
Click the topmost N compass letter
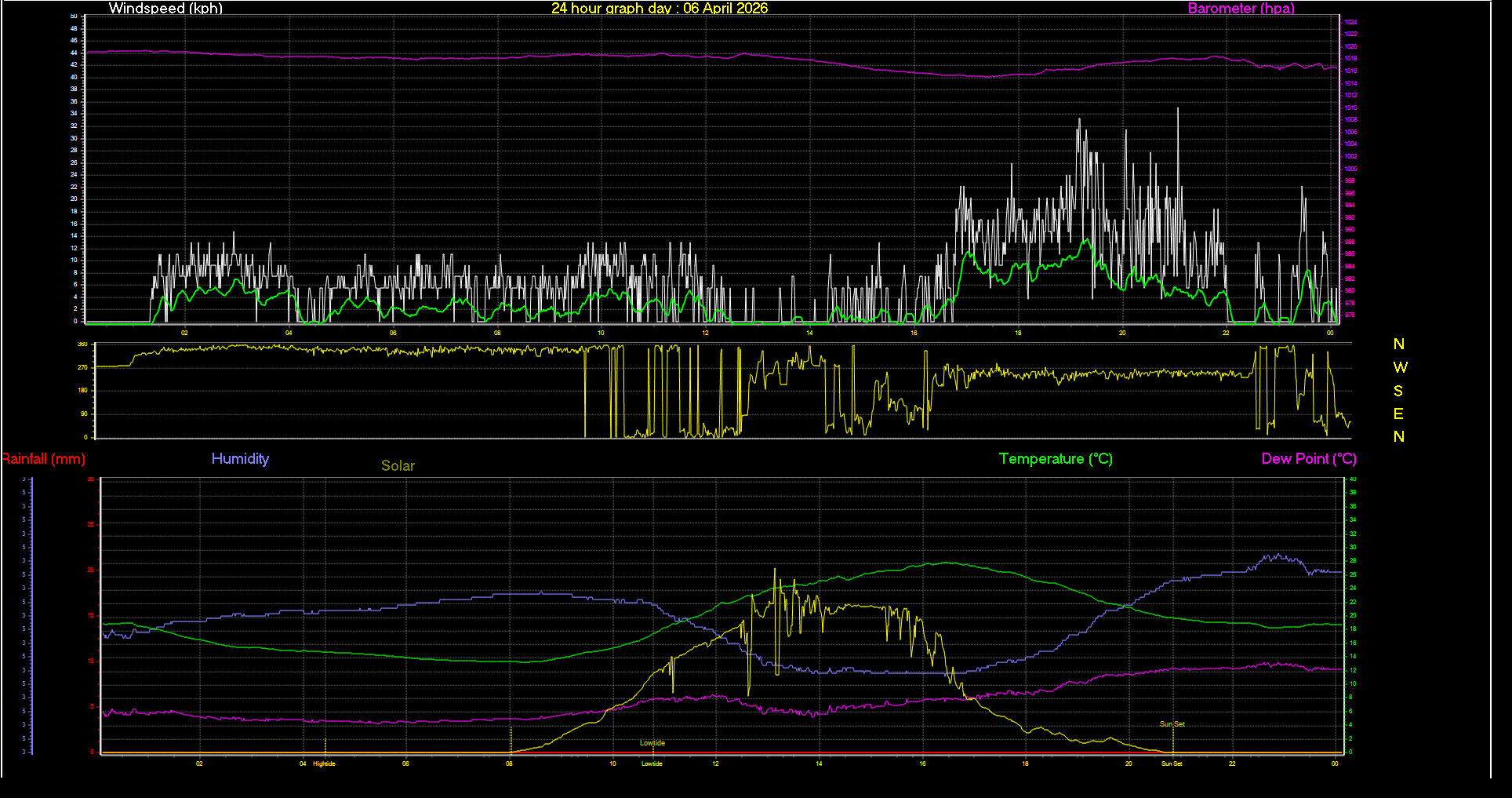tap(1398, 344)
